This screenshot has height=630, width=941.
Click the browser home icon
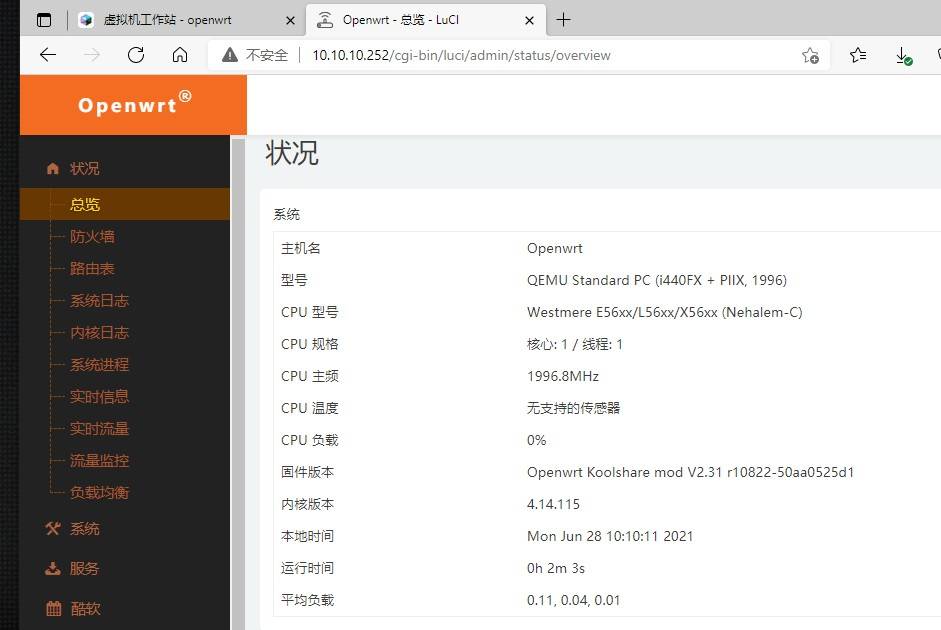coord(180,55)
